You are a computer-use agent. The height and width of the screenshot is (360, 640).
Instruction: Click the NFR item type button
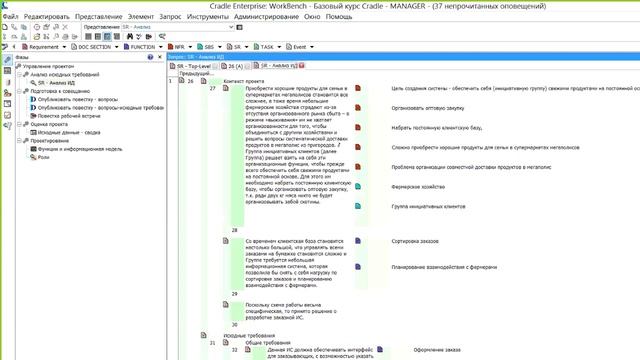[176, 47]
